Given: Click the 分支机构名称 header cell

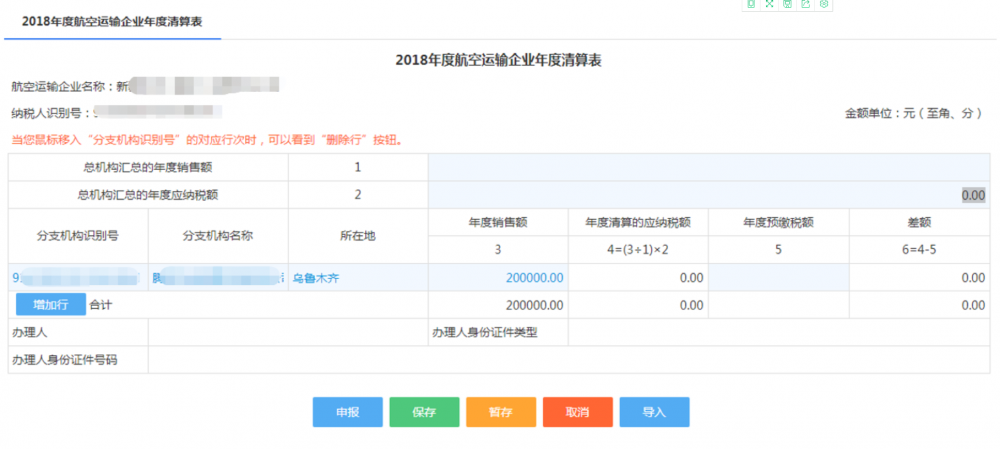Looking at the screenshot, I should point(218,236).
